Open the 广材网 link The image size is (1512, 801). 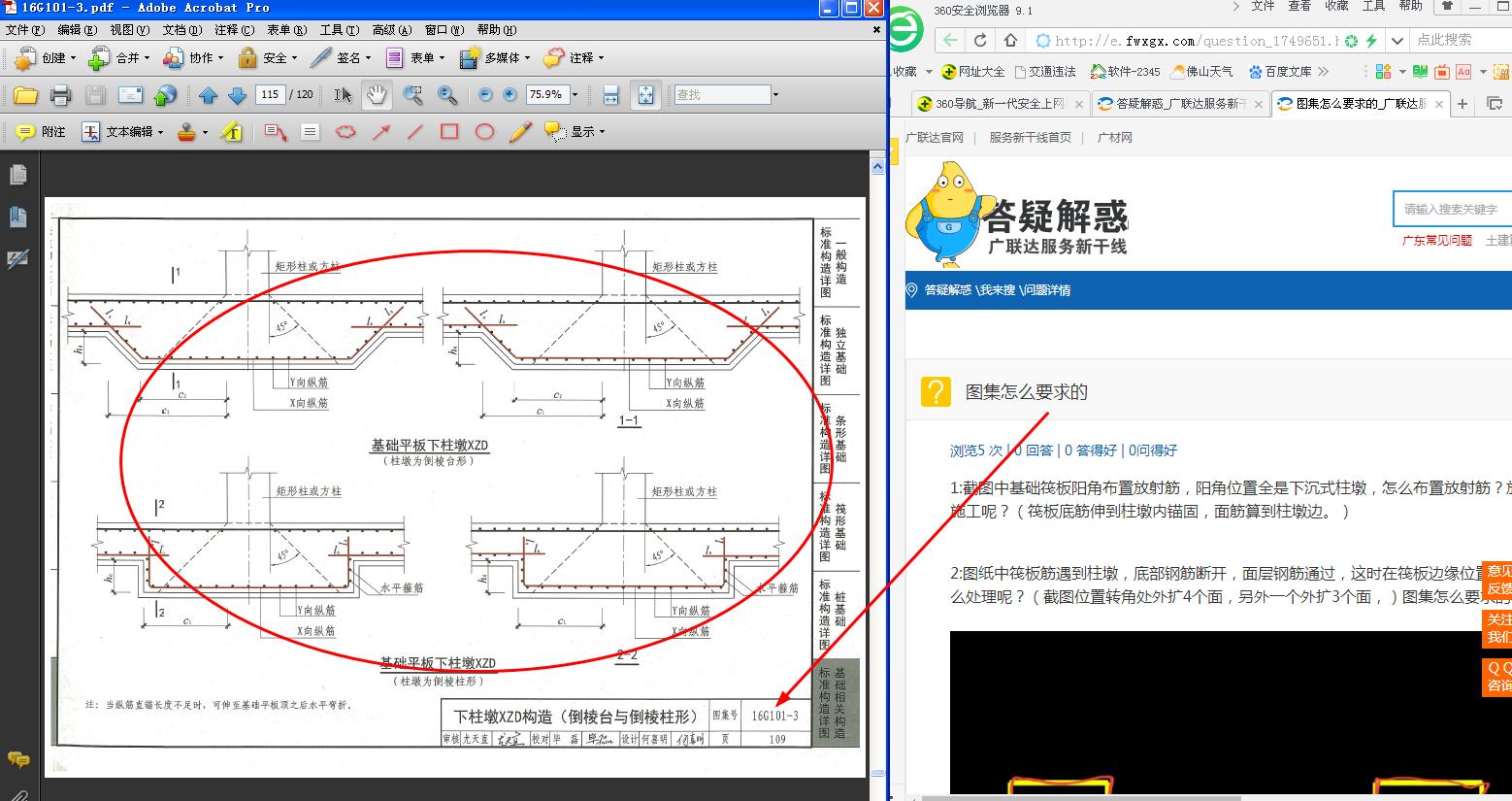click(1114, 138)
